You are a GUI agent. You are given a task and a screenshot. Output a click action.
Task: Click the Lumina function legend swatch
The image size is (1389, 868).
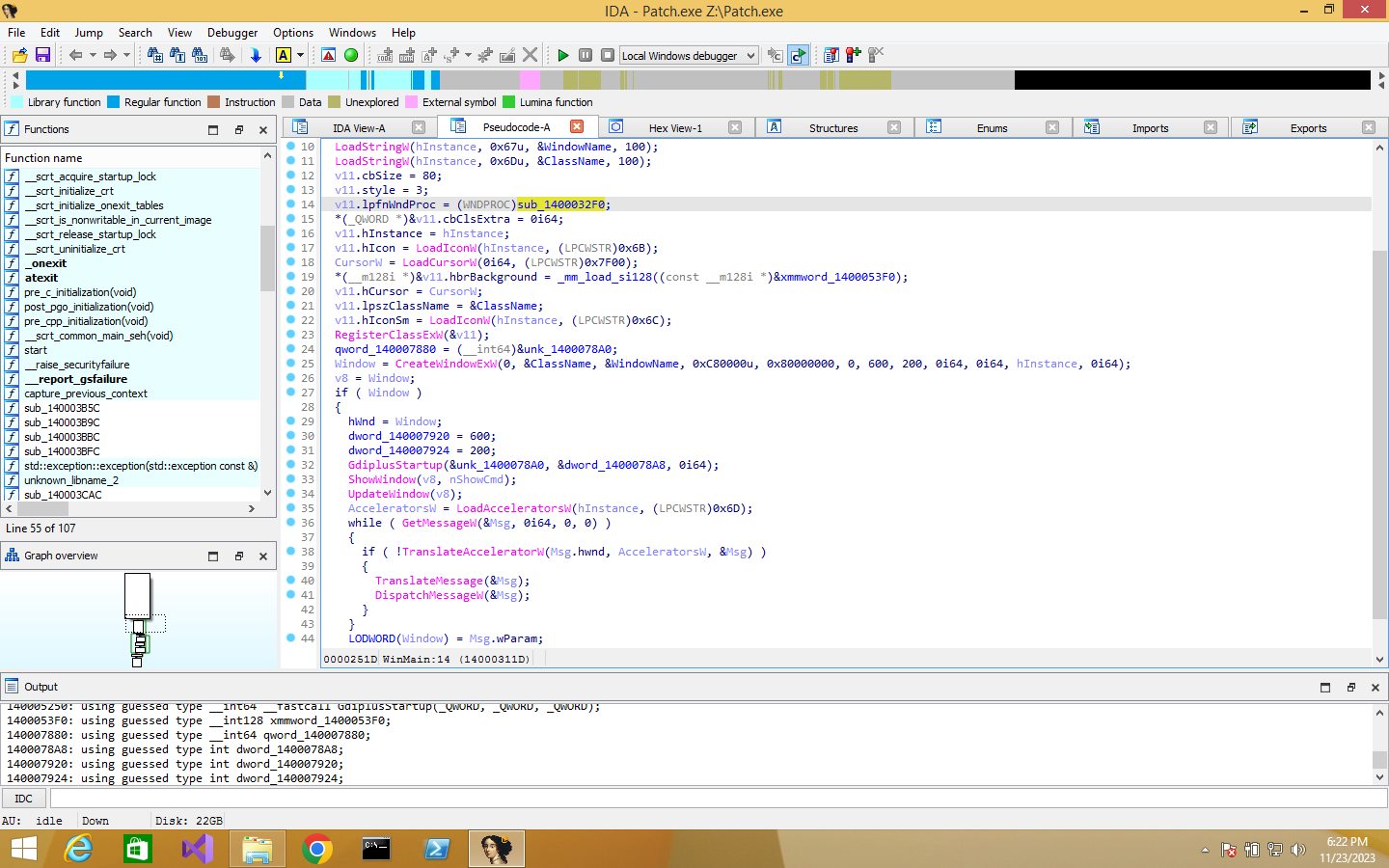[508, 102]
